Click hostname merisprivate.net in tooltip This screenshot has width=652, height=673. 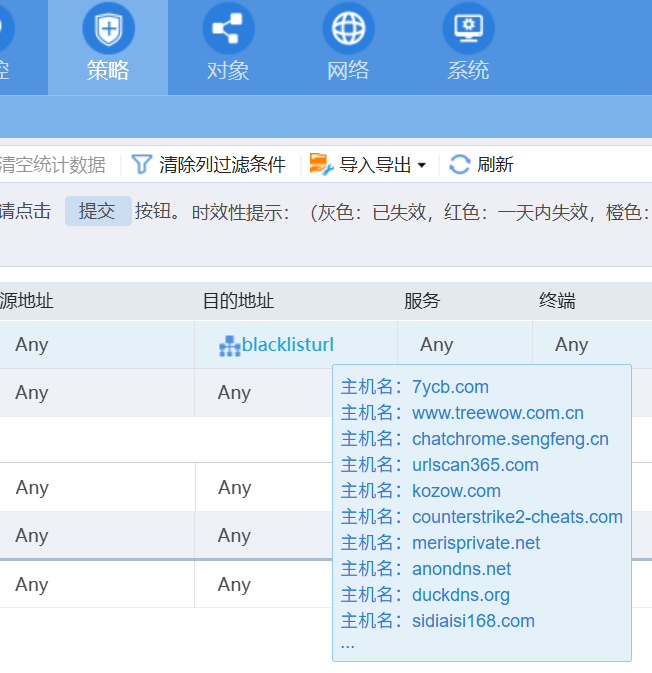[x=476, y=543]
